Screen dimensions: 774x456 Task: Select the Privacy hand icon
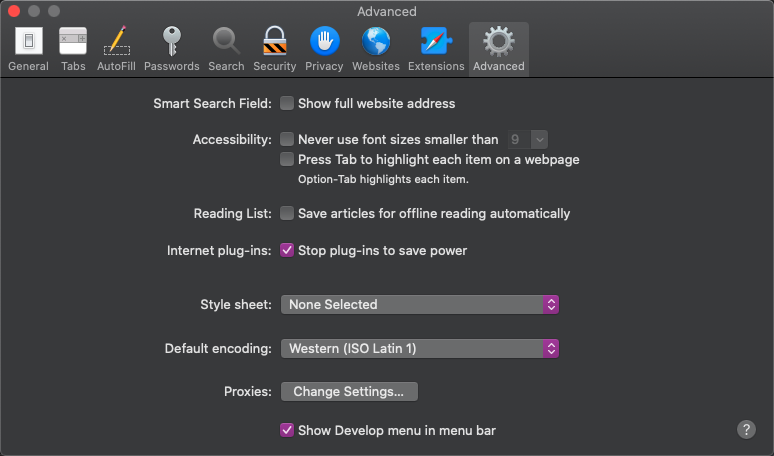pos(324,42)
